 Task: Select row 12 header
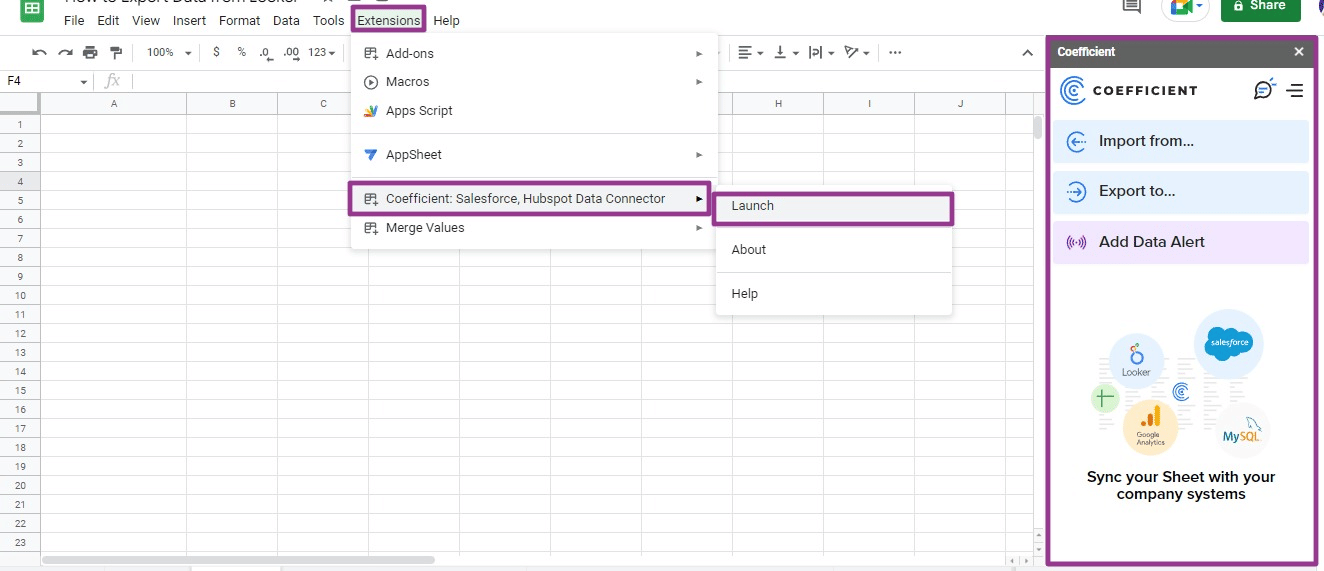point(20,333)
